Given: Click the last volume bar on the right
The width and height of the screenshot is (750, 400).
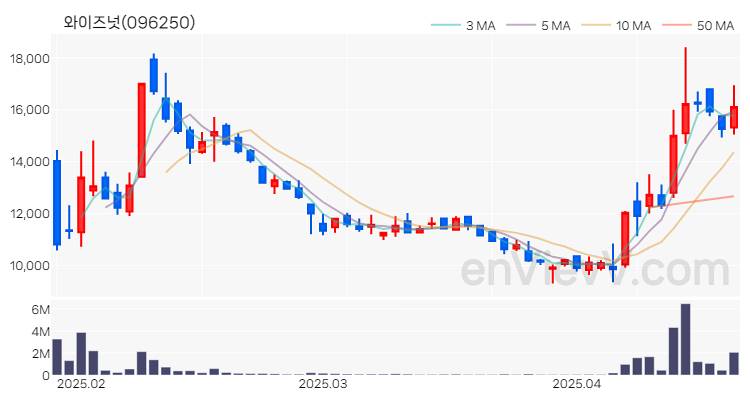Looking at the screenshot, I should (734, 364).
